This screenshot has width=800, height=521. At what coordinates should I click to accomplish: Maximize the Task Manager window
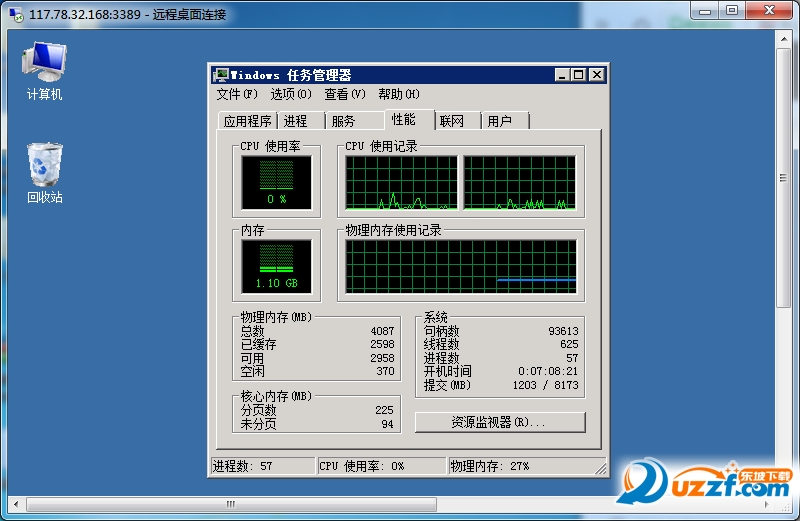coord(579,75)
